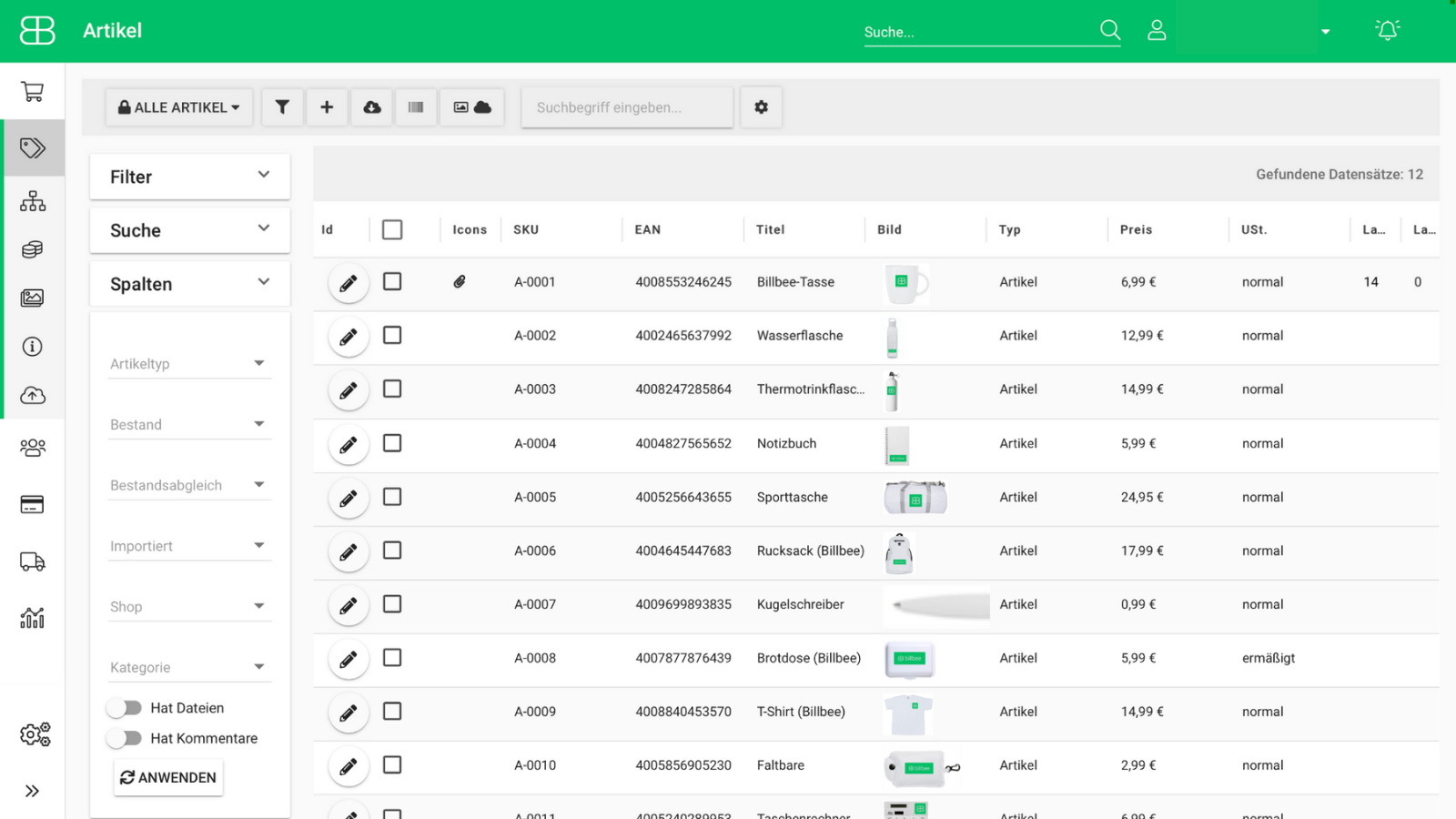The width and height of the screenshot is (1456, 819).
Task: Click the EAN 4009699893835
Action: 683,604
